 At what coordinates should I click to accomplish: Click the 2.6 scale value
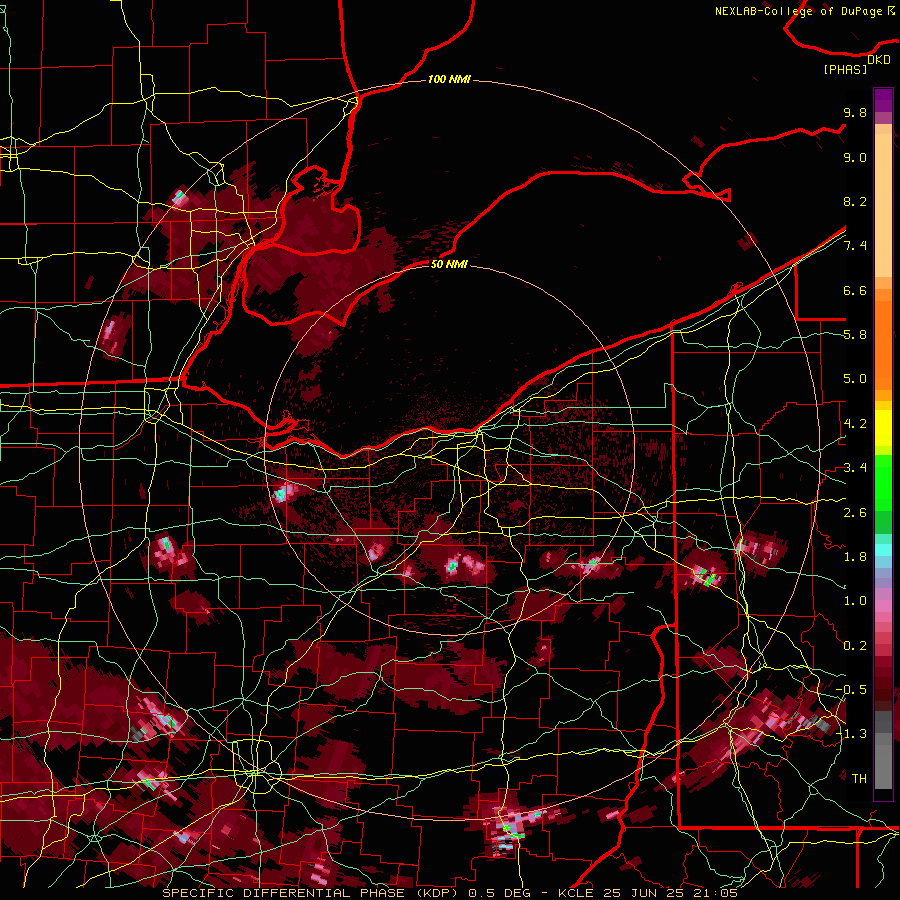point(855,513)
